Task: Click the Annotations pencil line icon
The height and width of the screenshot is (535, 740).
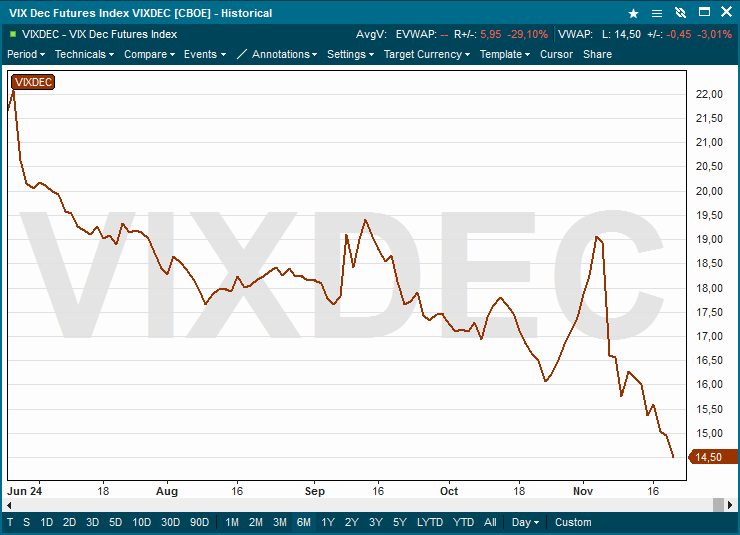Action: click(241, 54)
